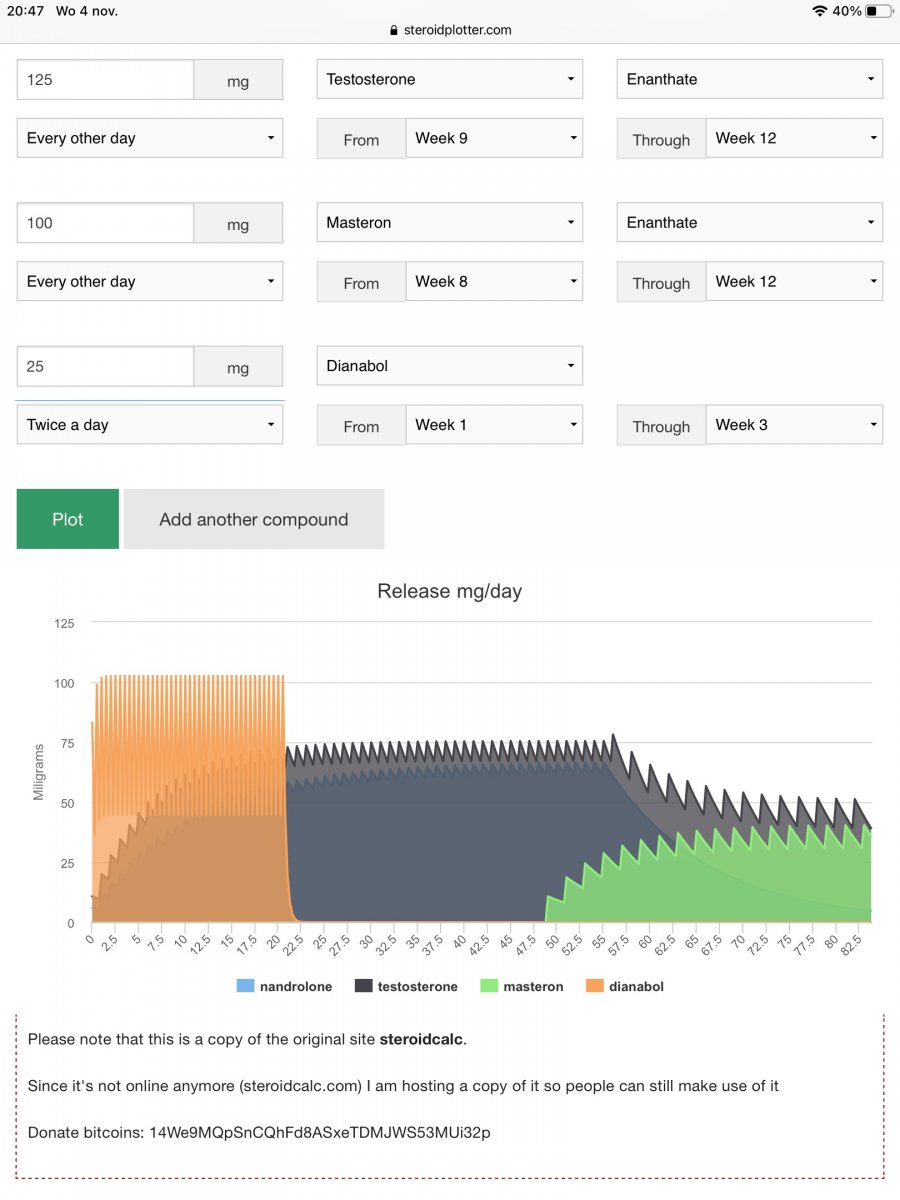This screenshot has height=1200, width=900.
Task: Change the Through Week 3 selector
Action: (x=794, y=425)
